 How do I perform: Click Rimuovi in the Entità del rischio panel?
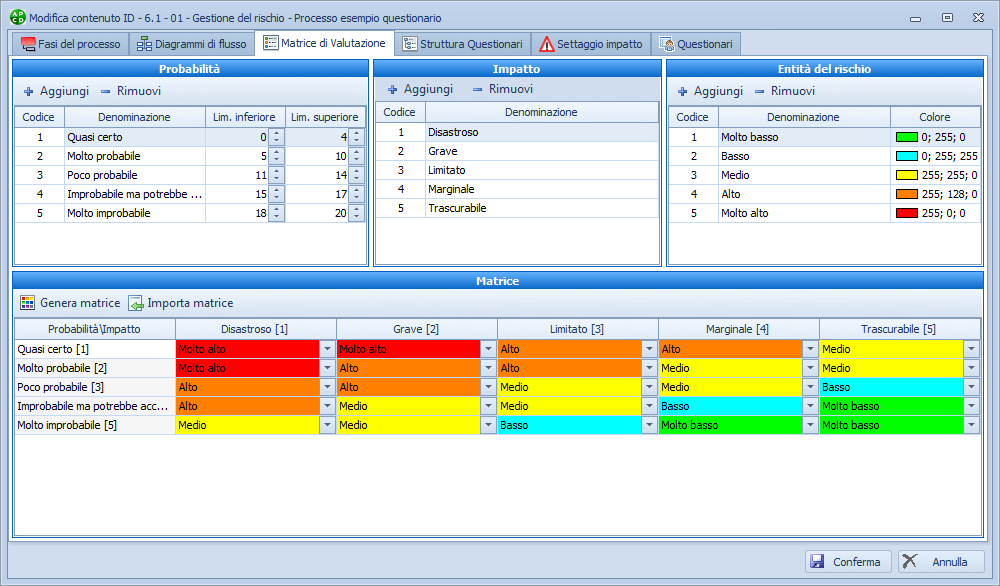pyautogui.click(x=785, y=91)
